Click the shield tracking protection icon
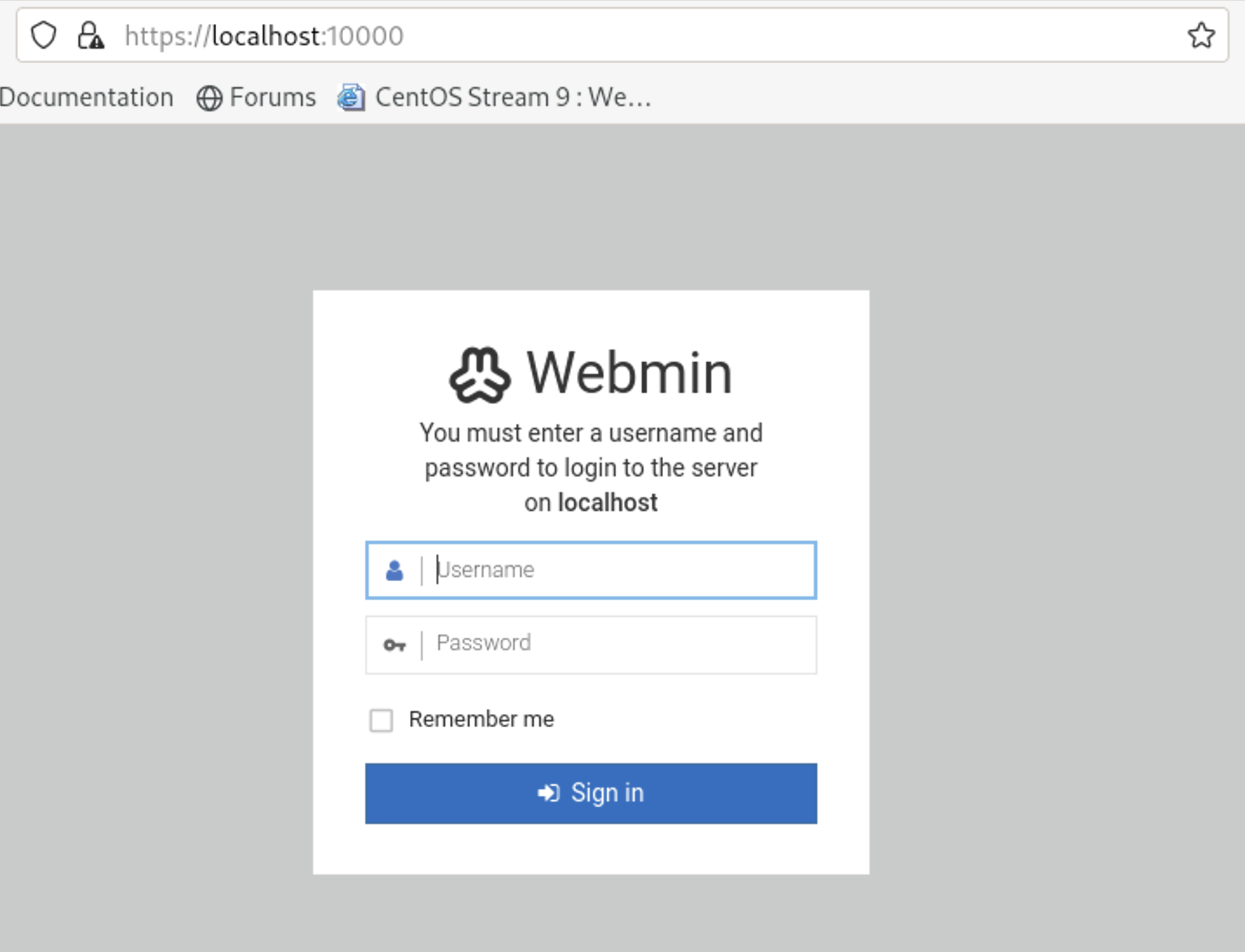The height and width of the screenshot is (952, 1245). point(44,35)
